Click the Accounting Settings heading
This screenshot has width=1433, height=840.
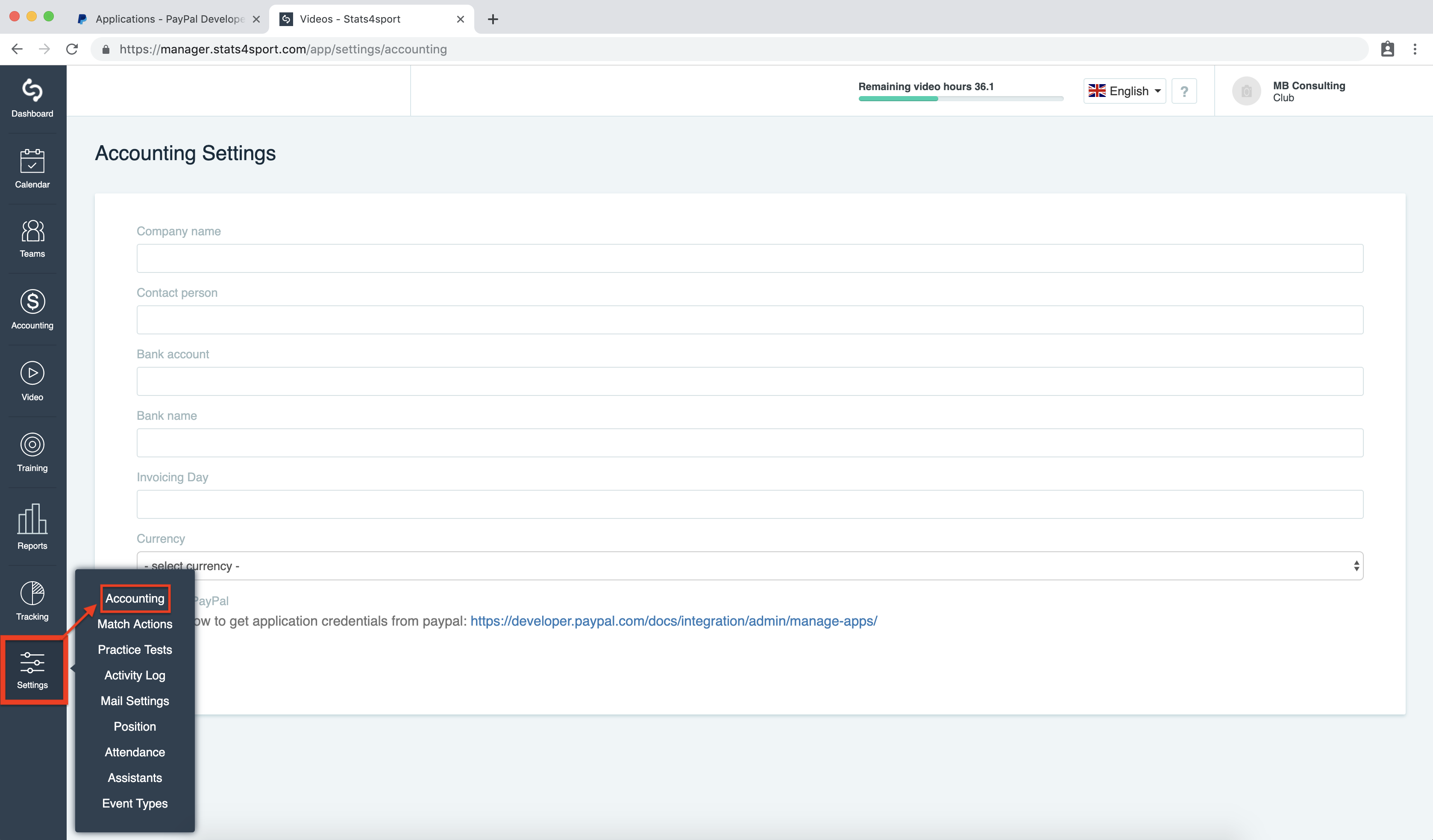click(x=185, y=153)
